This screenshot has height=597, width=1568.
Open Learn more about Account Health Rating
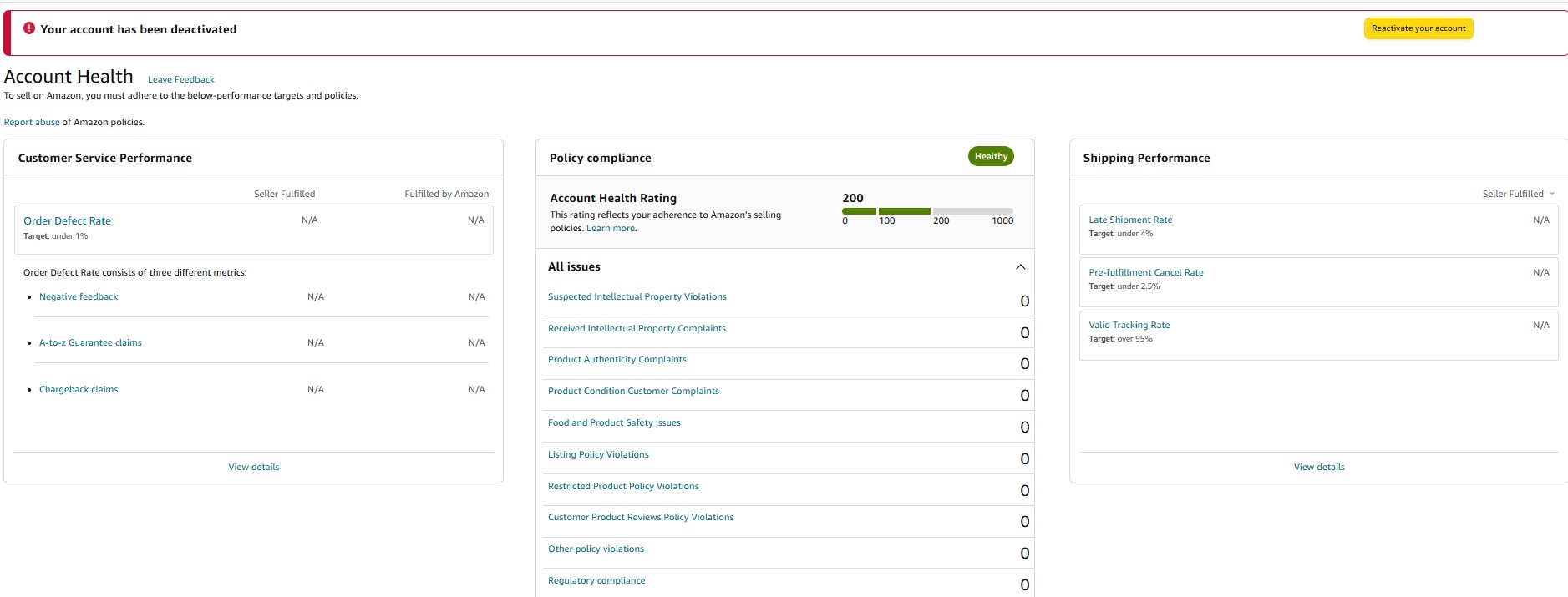point(611,228)
